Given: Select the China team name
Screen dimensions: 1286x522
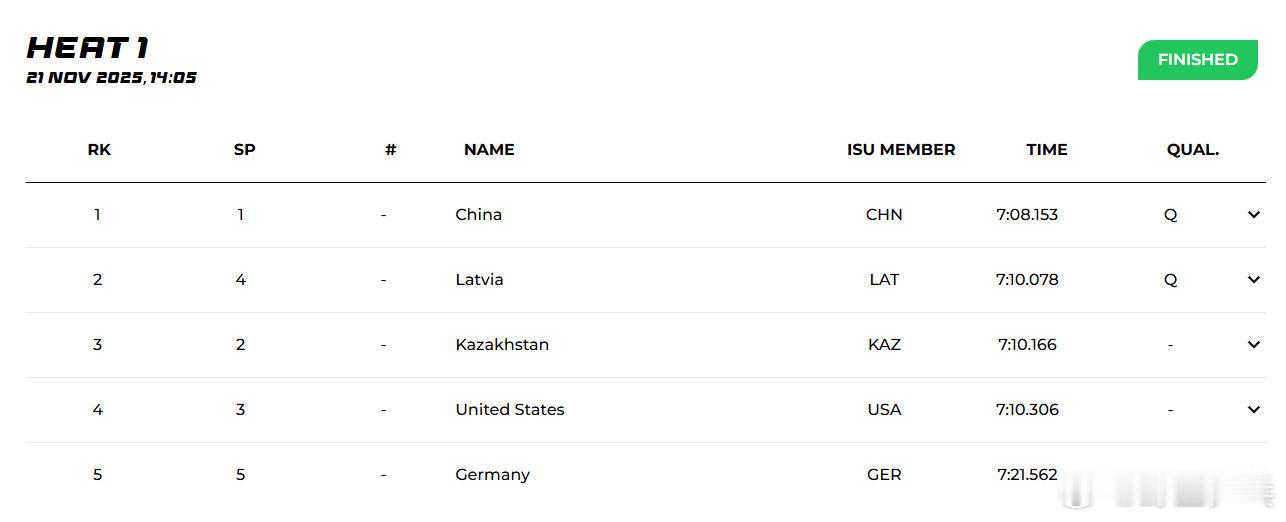Looking at the screenshot, I should (x=478, y=214).
